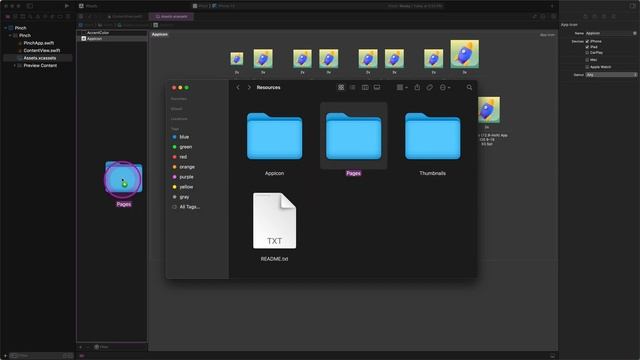Click the first small rocket icon slot
Screen dimensions: 640x360
pyautogui.click(x=237, y=59)
